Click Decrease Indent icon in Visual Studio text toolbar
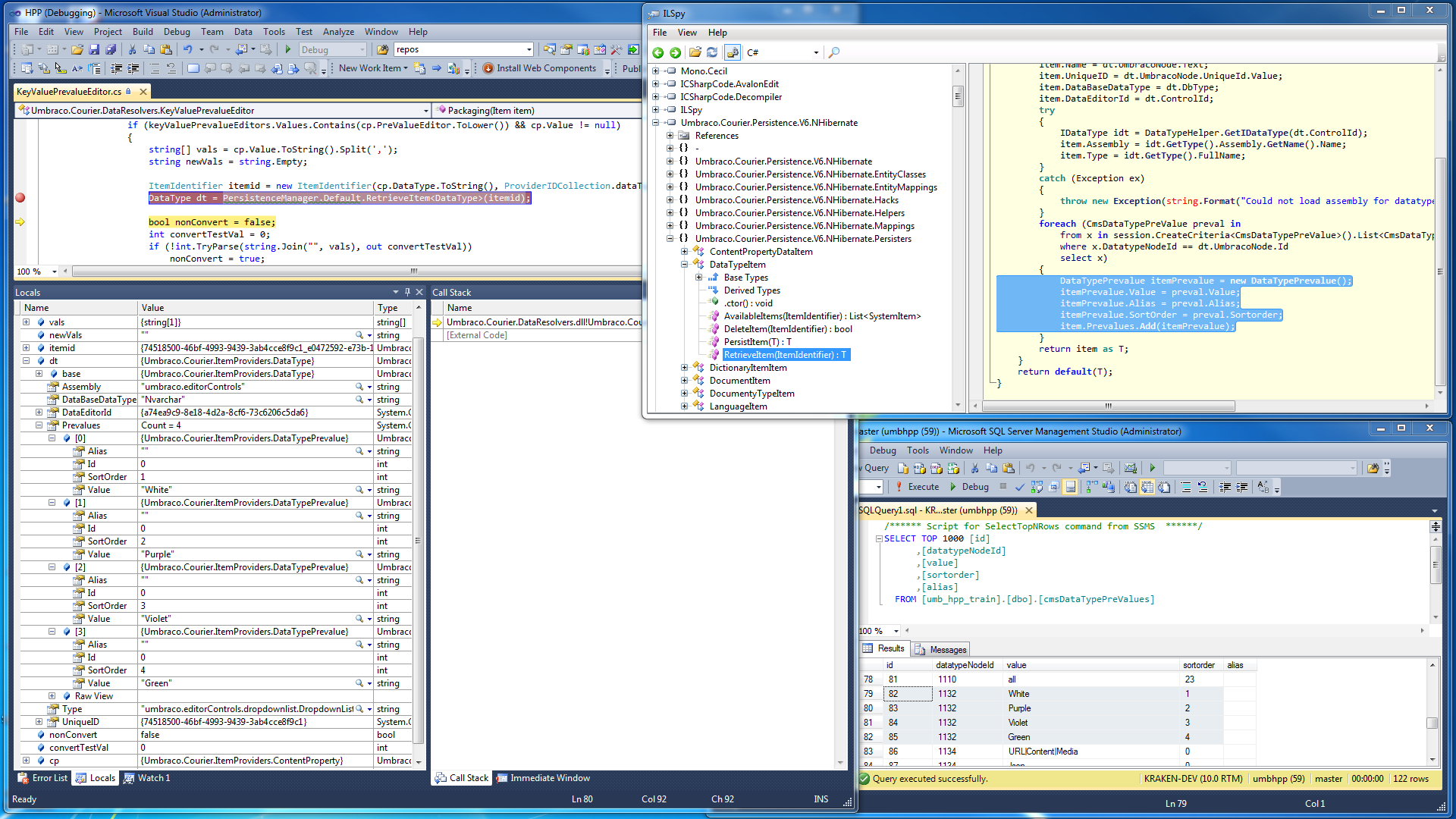1456x819 pixels. (x=117, y=69)
